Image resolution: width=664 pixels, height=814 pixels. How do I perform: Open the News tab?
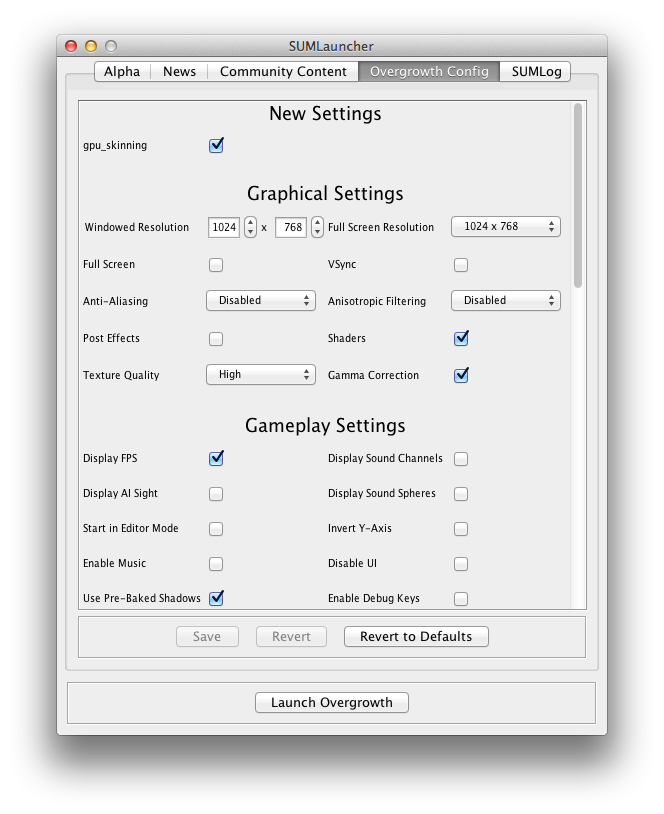[x=179, y=72]
